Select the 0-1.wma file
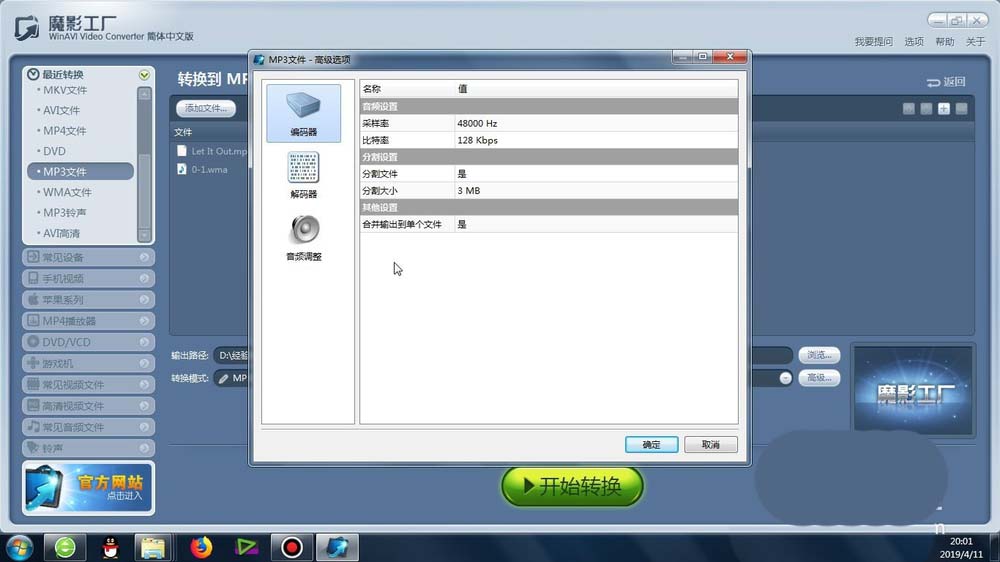Screen dimensions: 1000x562 click(202, 170)
